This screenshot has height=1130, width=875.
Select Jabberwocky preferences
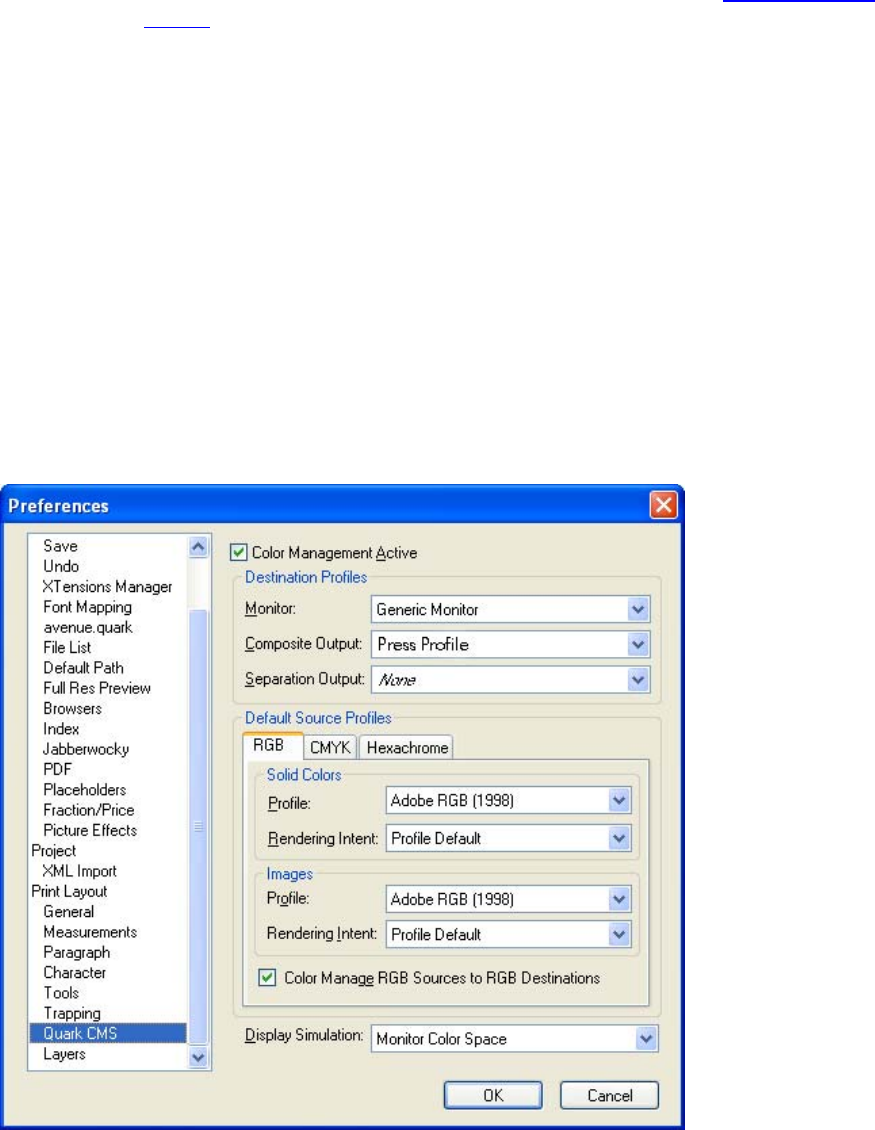[86, 749]
